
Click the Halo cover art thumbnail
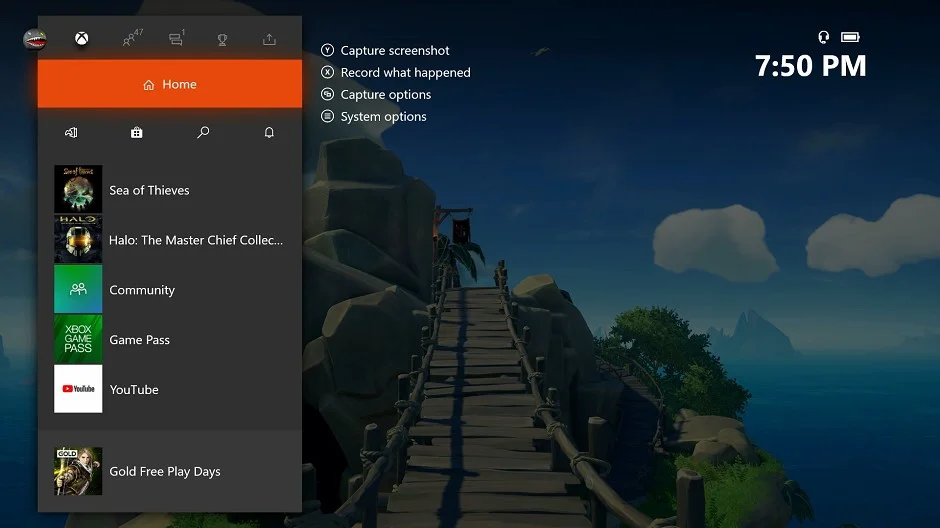pyautogui.click(x=78, y=239)
